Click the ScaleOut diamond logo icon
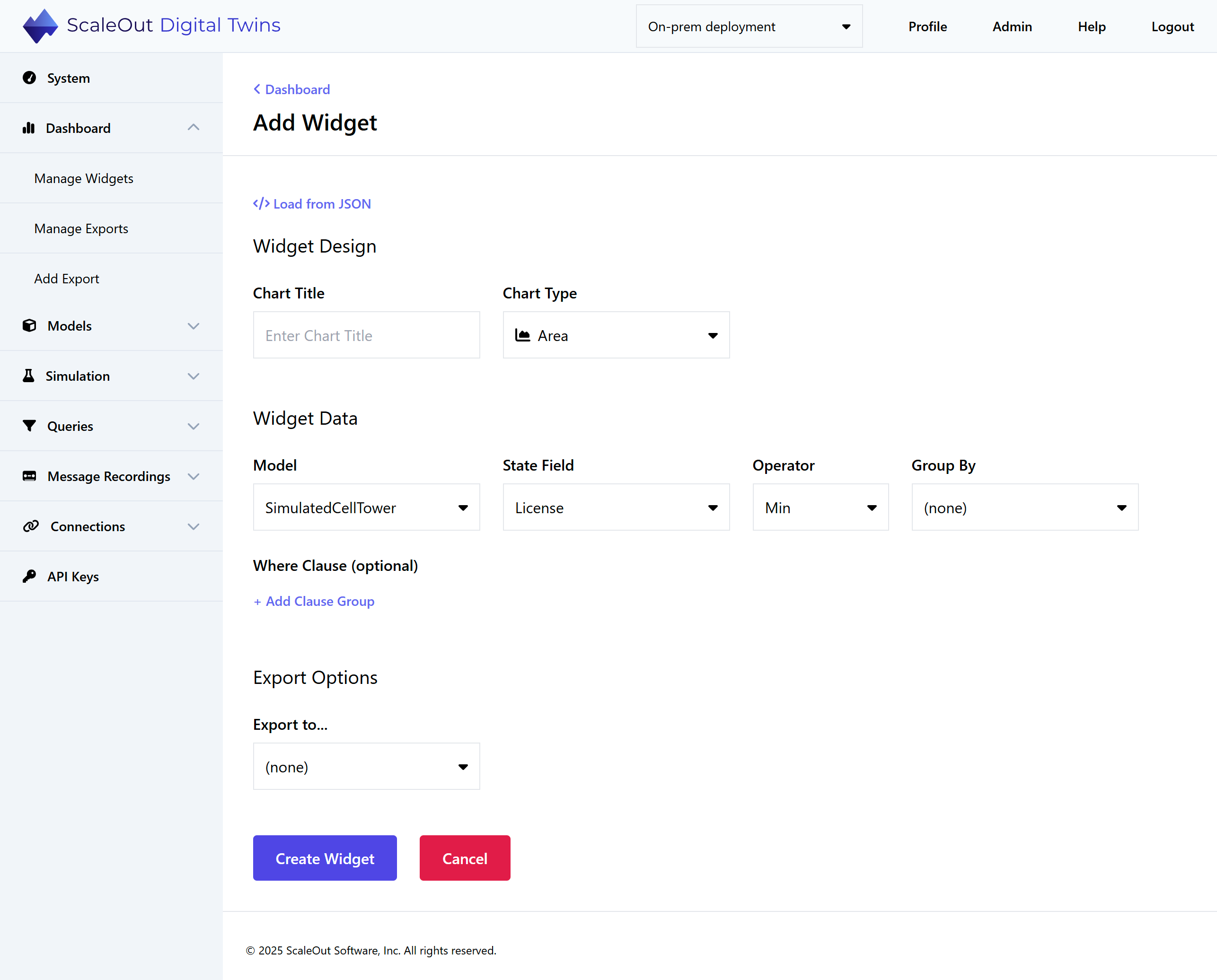Screen dimensions: 1217x980 click(40, 26)
